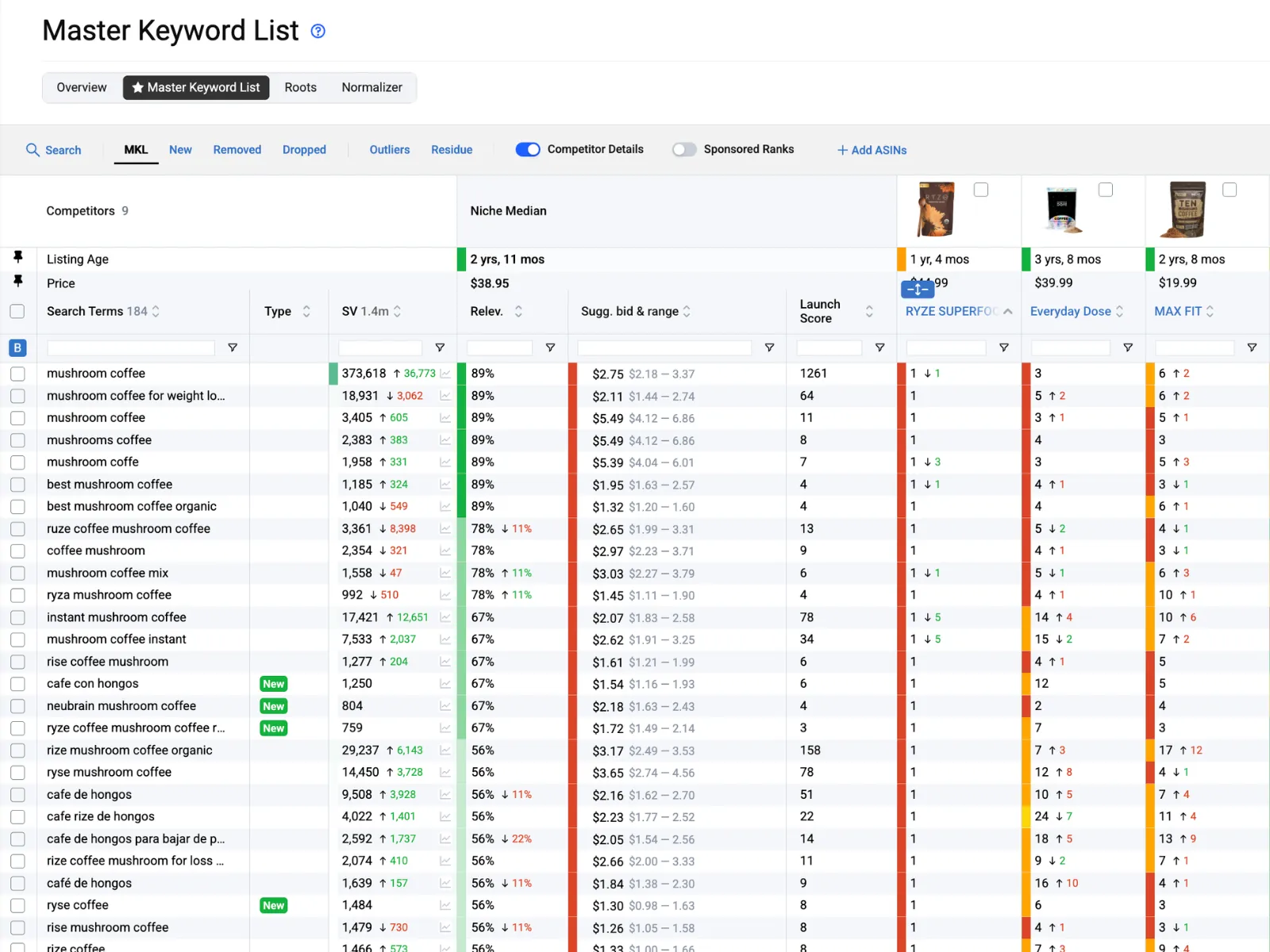Open the Search Terms column filter funnel

coord(233,347)
